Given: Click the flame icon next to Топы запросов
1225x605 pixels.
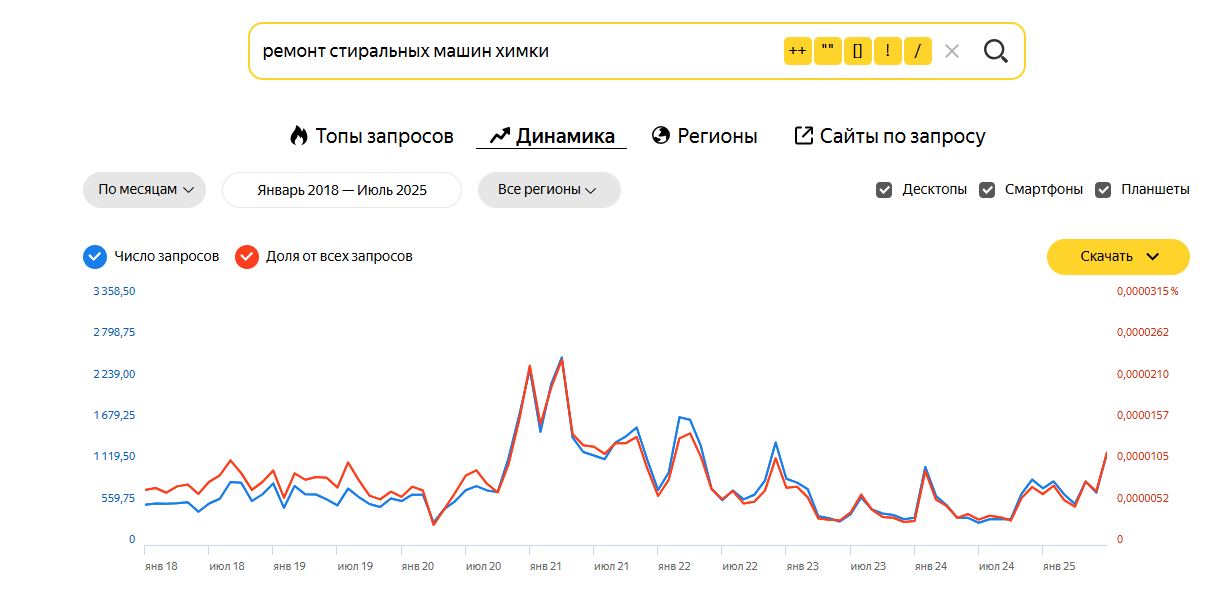Looking at the screenshot, I should 299,136.
